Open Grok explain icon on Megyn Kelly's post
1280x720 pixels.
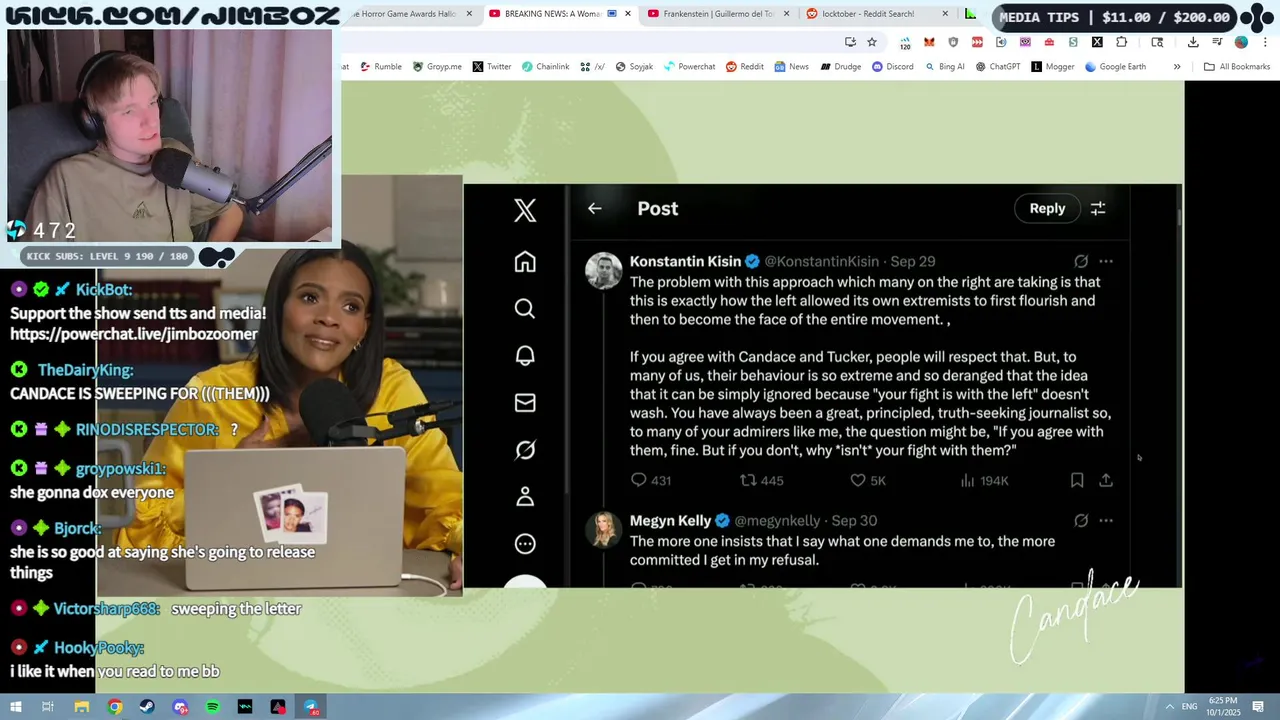[x=1081, y=520]
